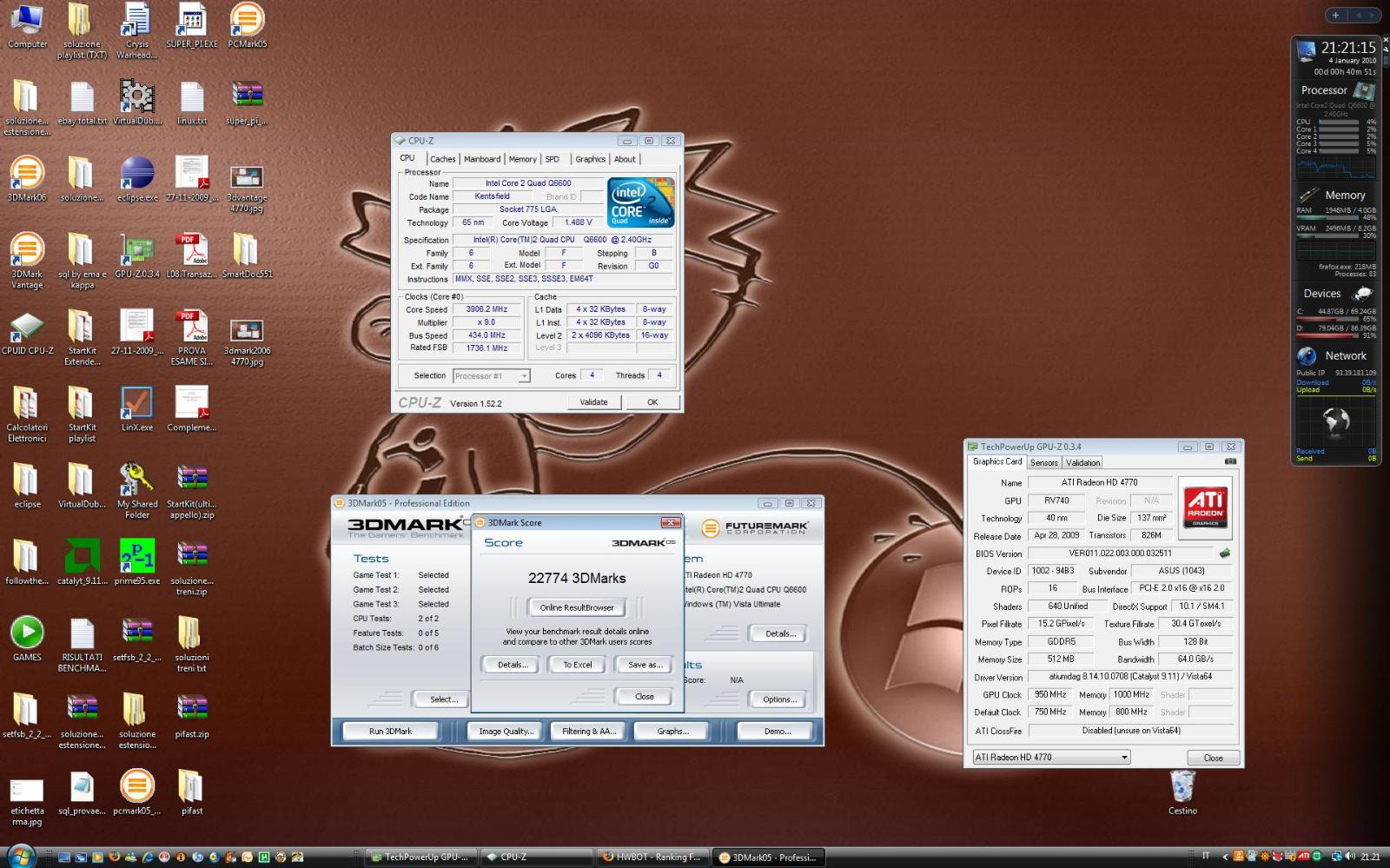
Task: Select pifast.zip archive icon
Action: click(192, 715)
